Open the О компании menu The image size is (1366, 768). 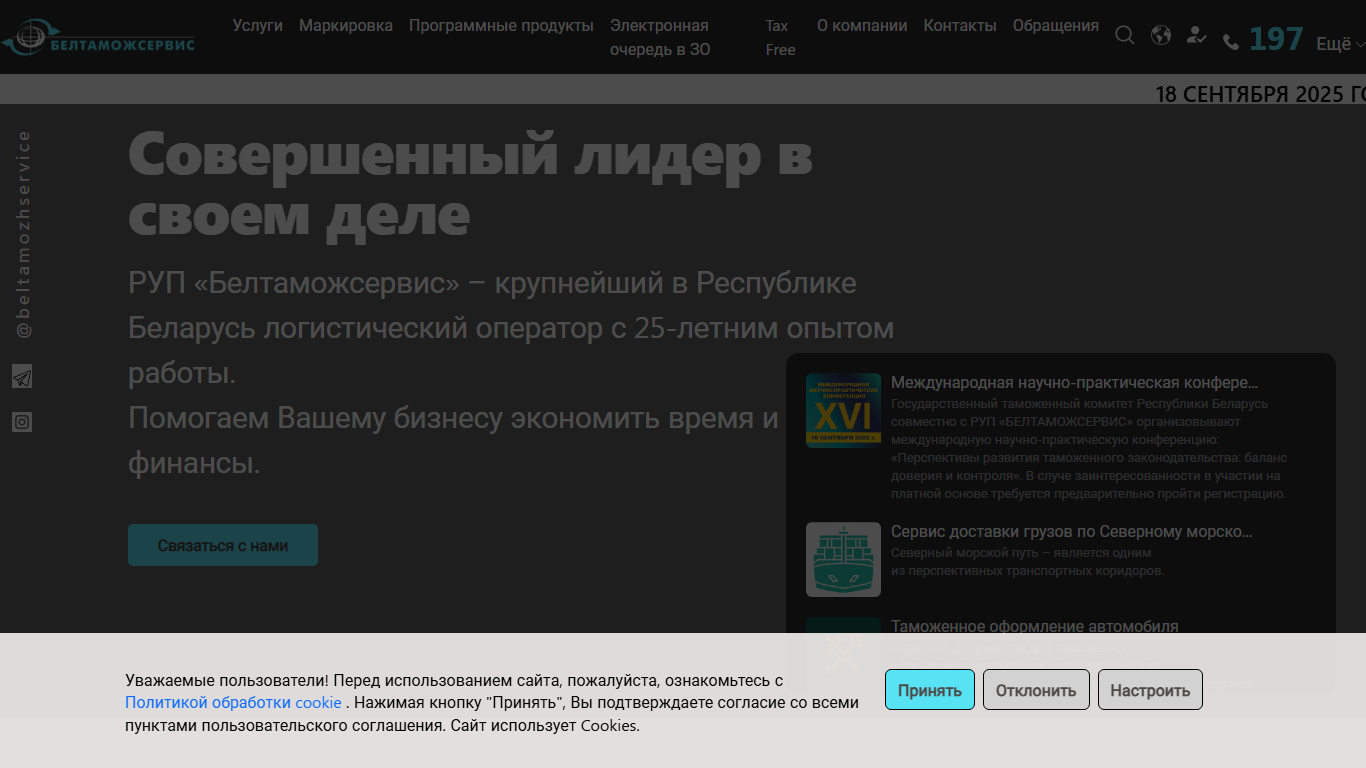click(862, 26)
